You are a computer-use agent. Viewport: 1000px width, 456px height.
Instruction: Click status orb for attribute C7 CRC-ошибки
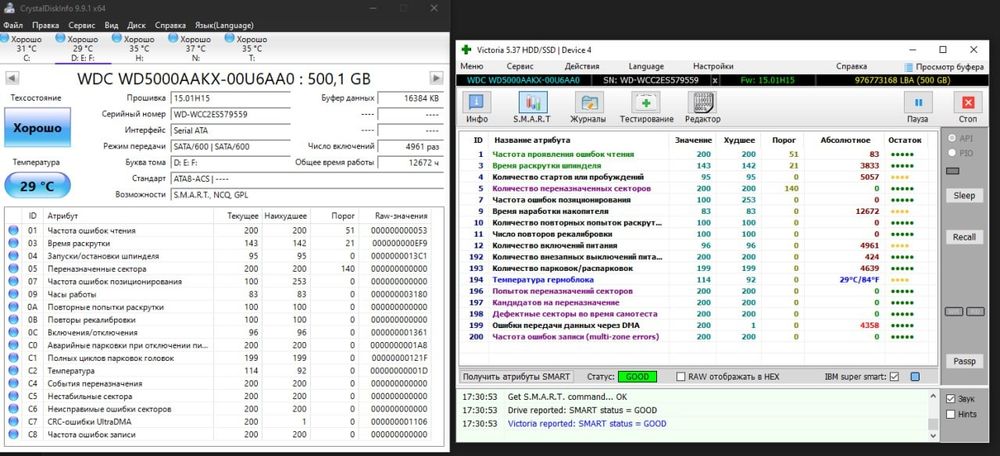(13, 422)
